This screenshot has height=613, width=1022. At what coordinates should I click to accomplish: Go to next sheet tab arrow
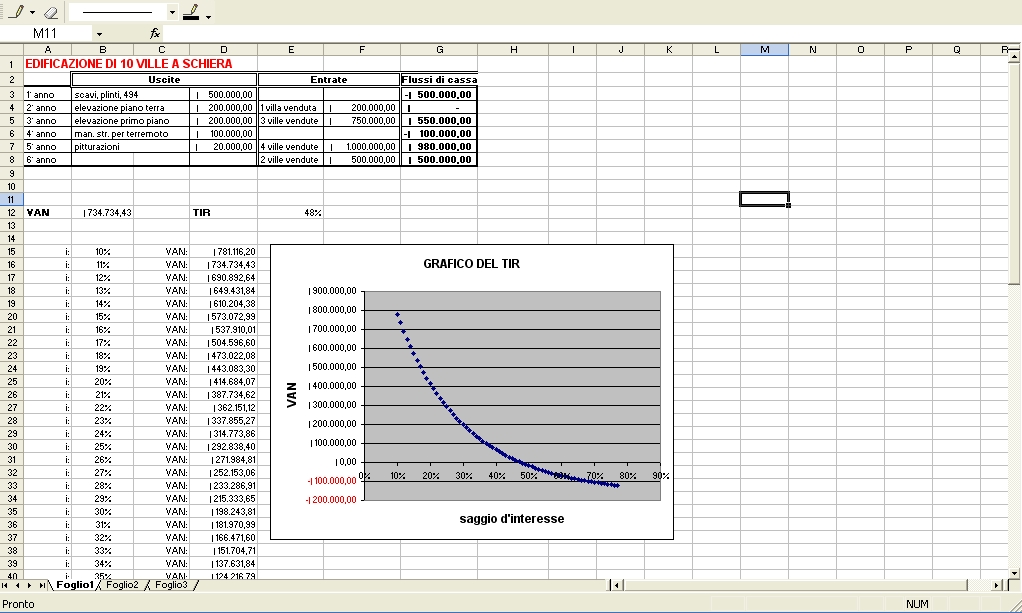click(30, 585)
